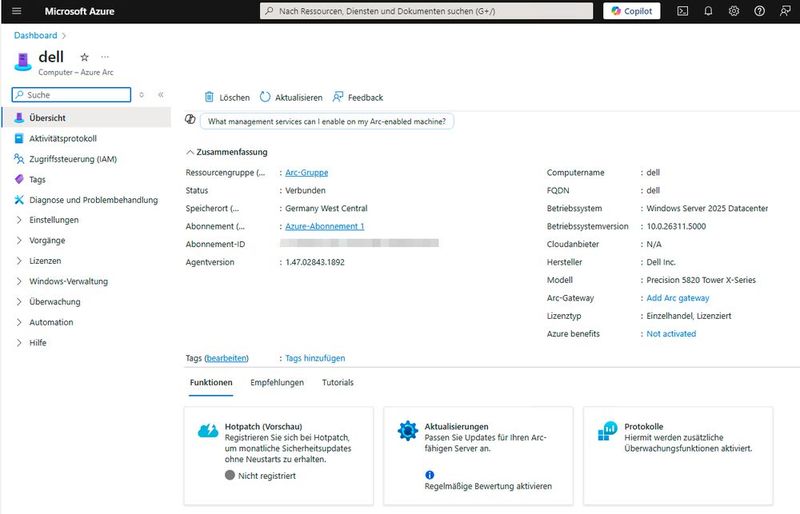800x514 pixels.
Task: Click the Microsoft Azure logo text
Action: pyautogui.click(x=80, y=11)
